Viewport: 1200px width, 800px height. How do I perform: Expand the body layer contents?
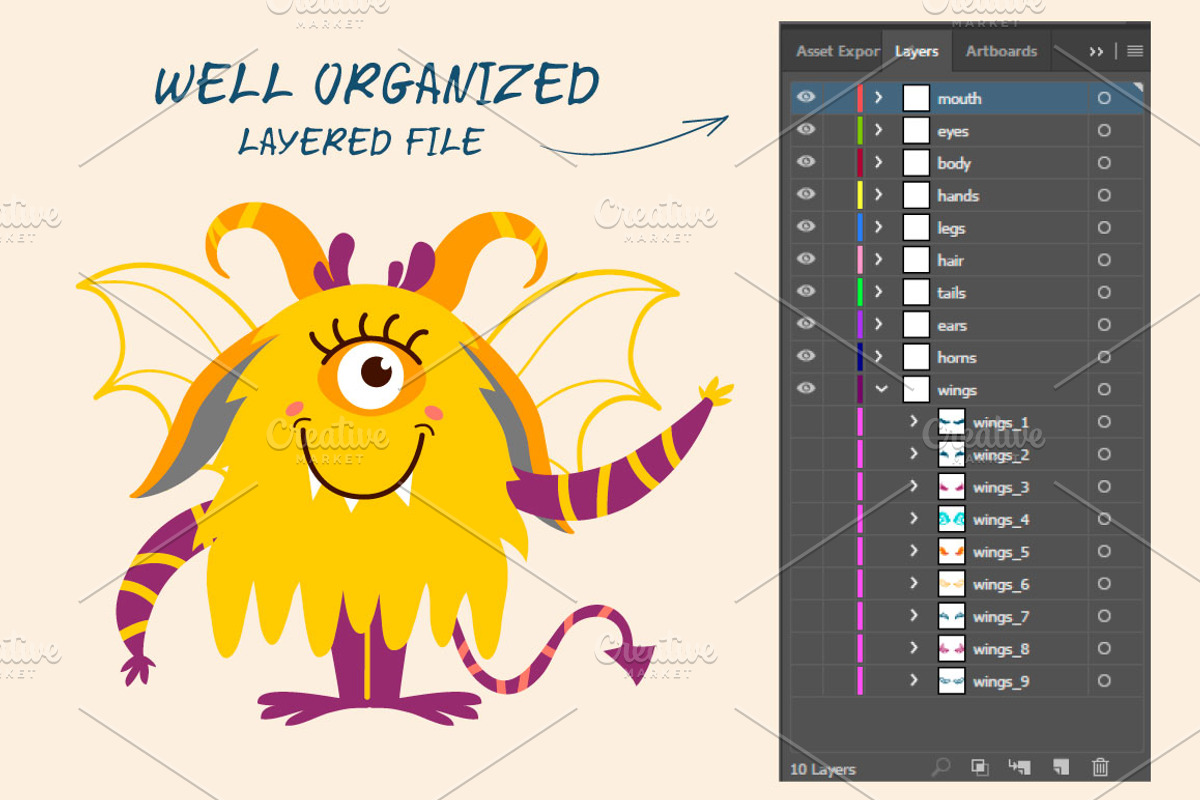[x=879, y=163]
